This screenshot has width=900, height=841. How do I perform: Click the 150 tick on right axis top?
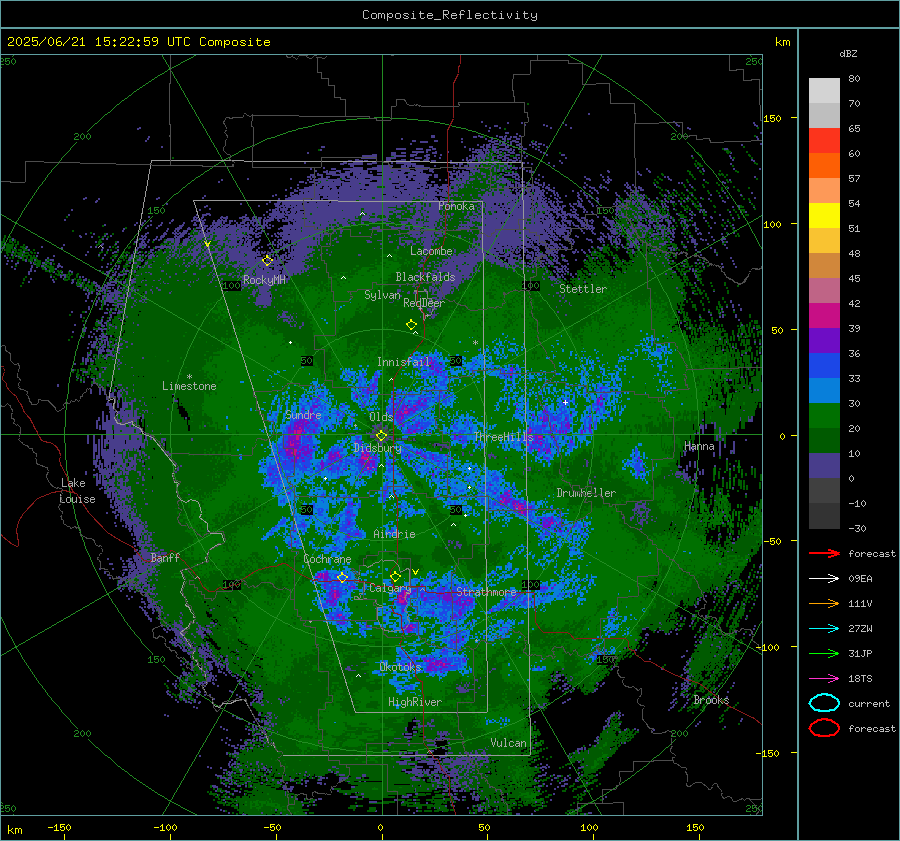point(772,118)
